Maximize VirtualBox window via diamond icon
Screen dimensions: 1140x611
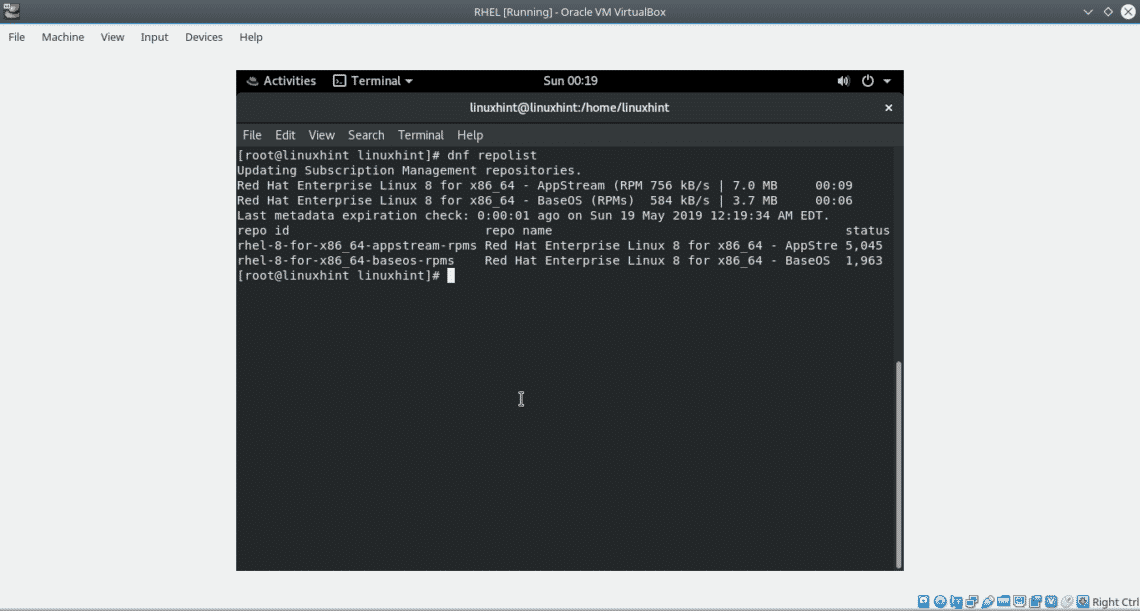click(x=1108, y=12)
